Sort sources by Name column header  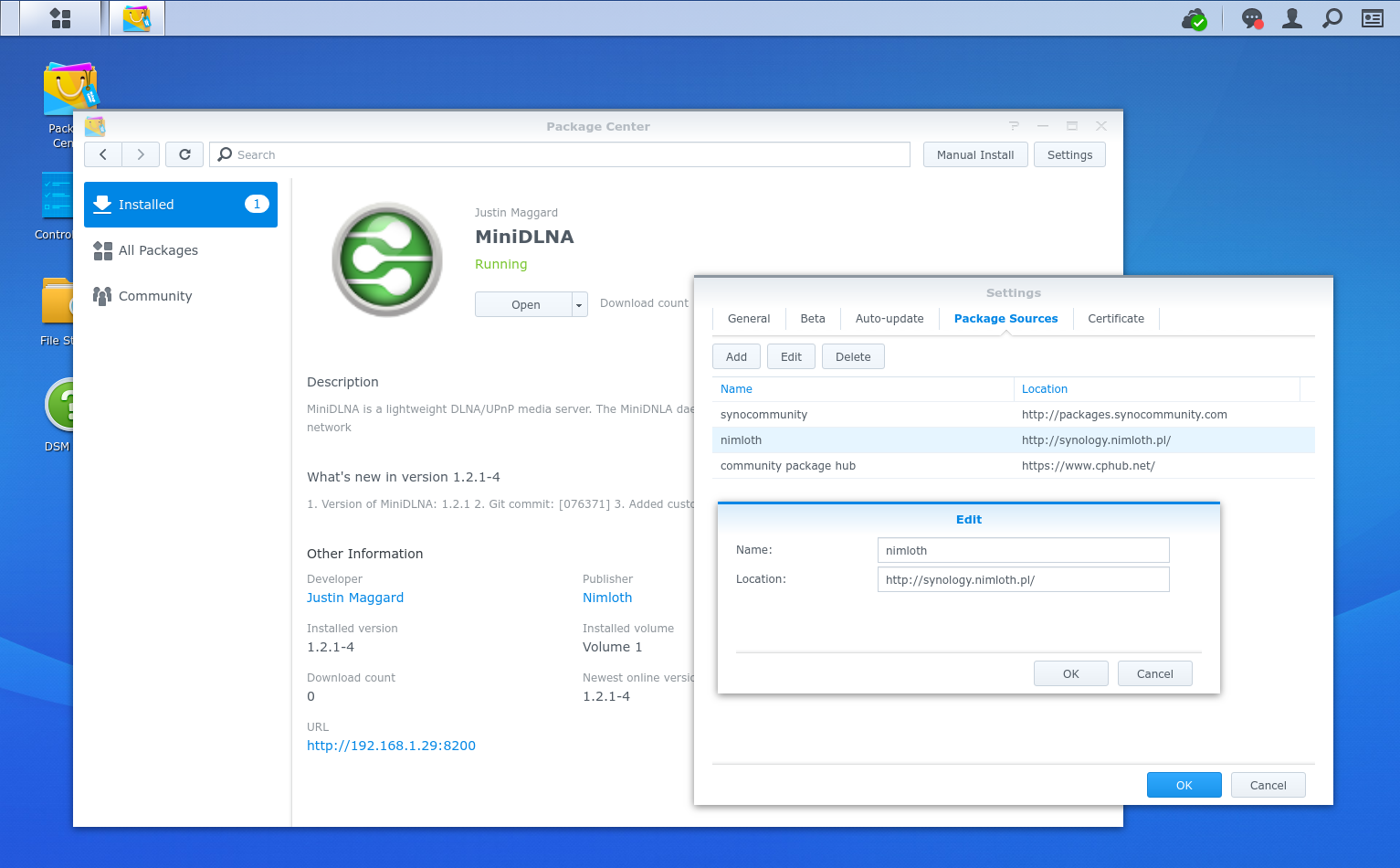[x=863, y=389]
